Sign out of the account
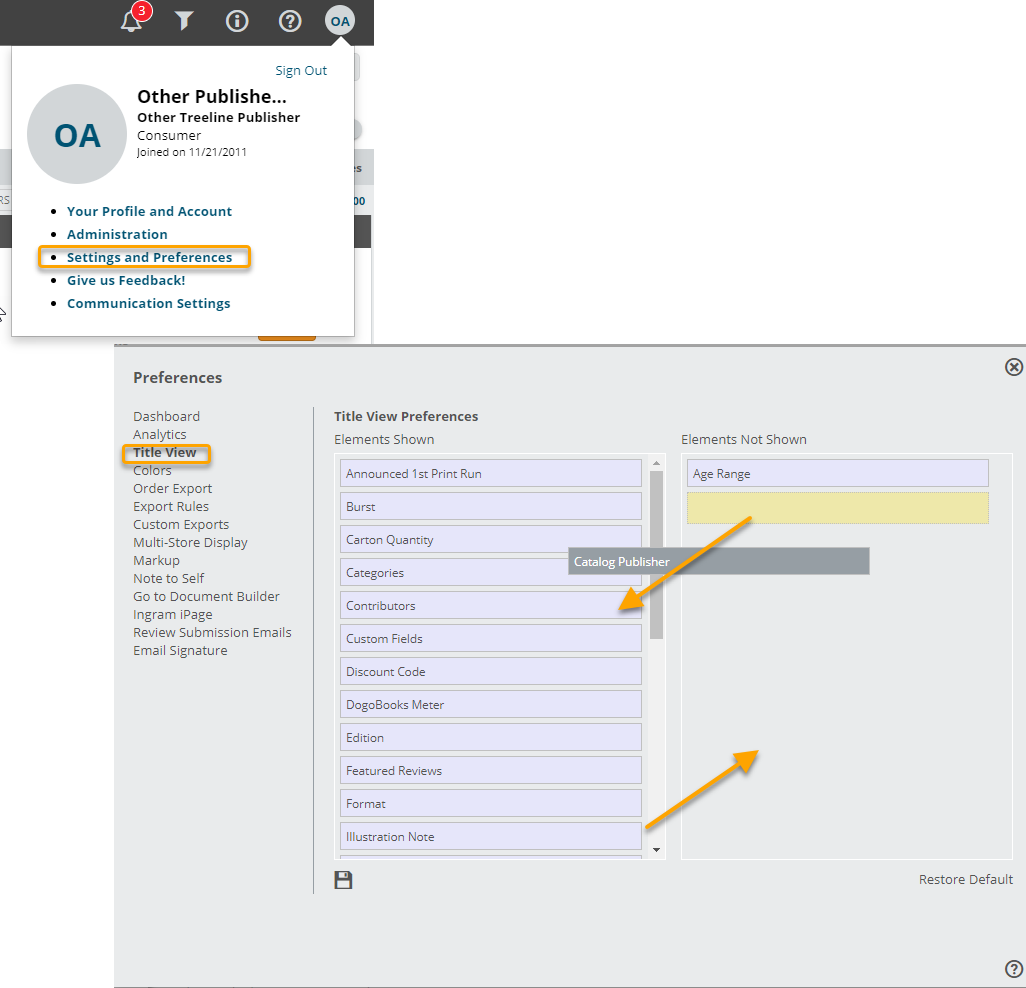The image size is (1026, 988). (x=301, y=71)
